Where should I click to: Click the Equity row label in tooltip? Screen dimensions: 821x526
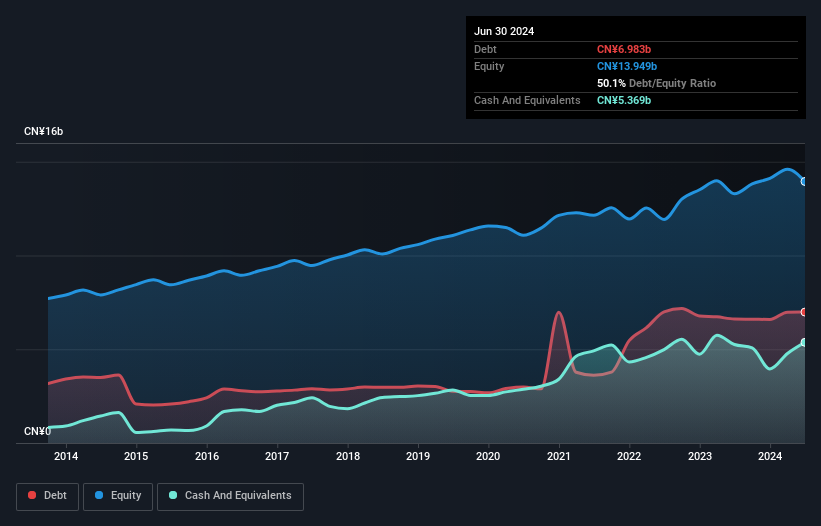[489, 66]
